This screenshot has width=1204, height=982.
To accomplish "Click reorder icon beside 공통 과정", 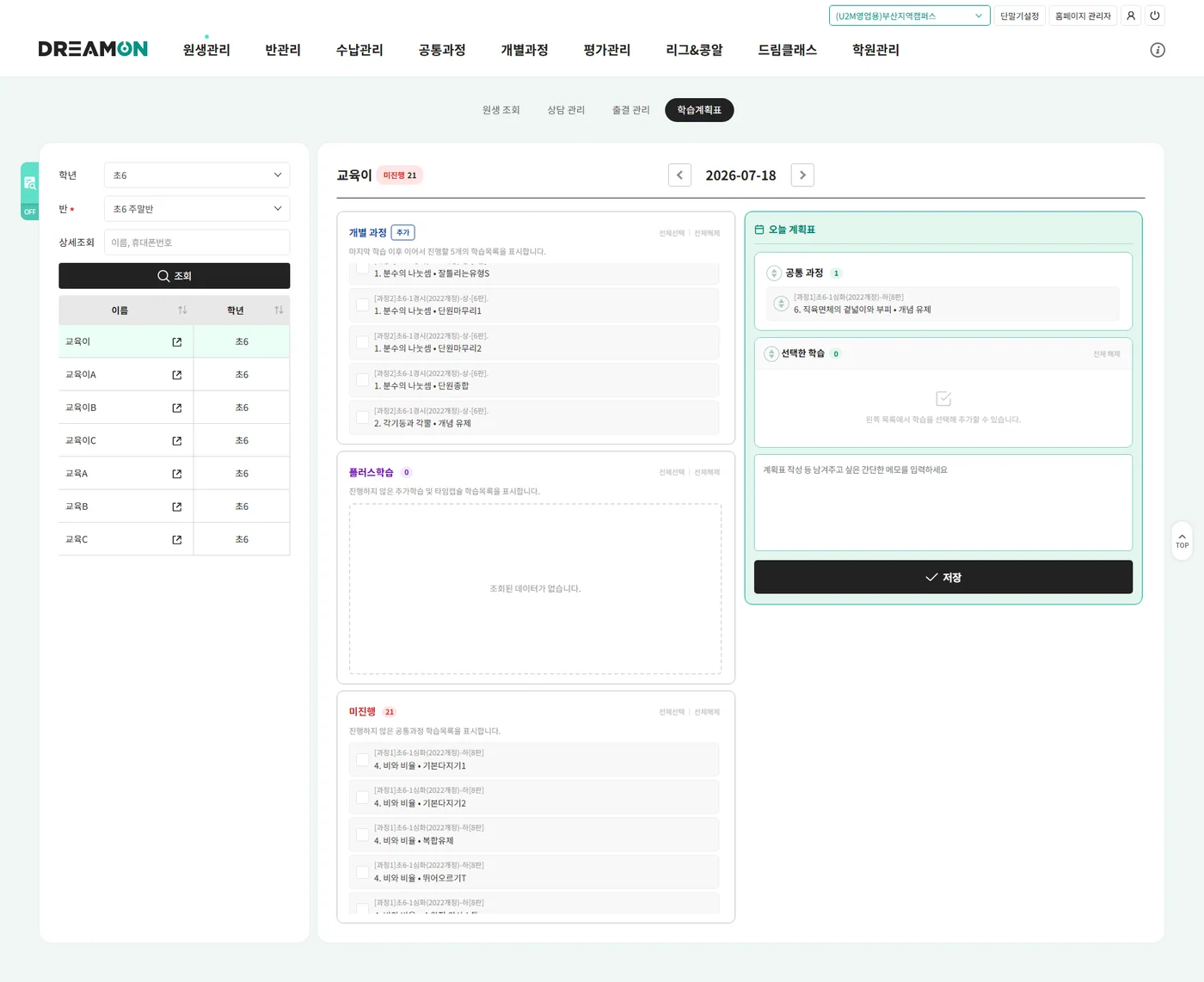I will 774,273.
